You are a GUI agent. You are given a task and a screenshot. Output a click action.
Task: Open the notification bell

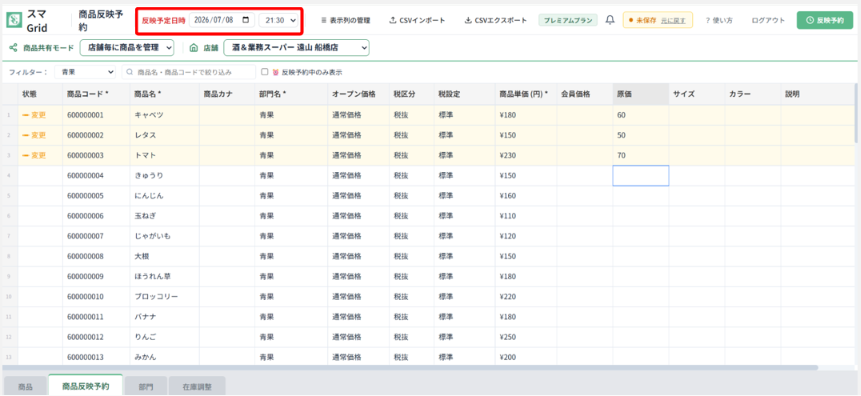[x=610, y=20]
